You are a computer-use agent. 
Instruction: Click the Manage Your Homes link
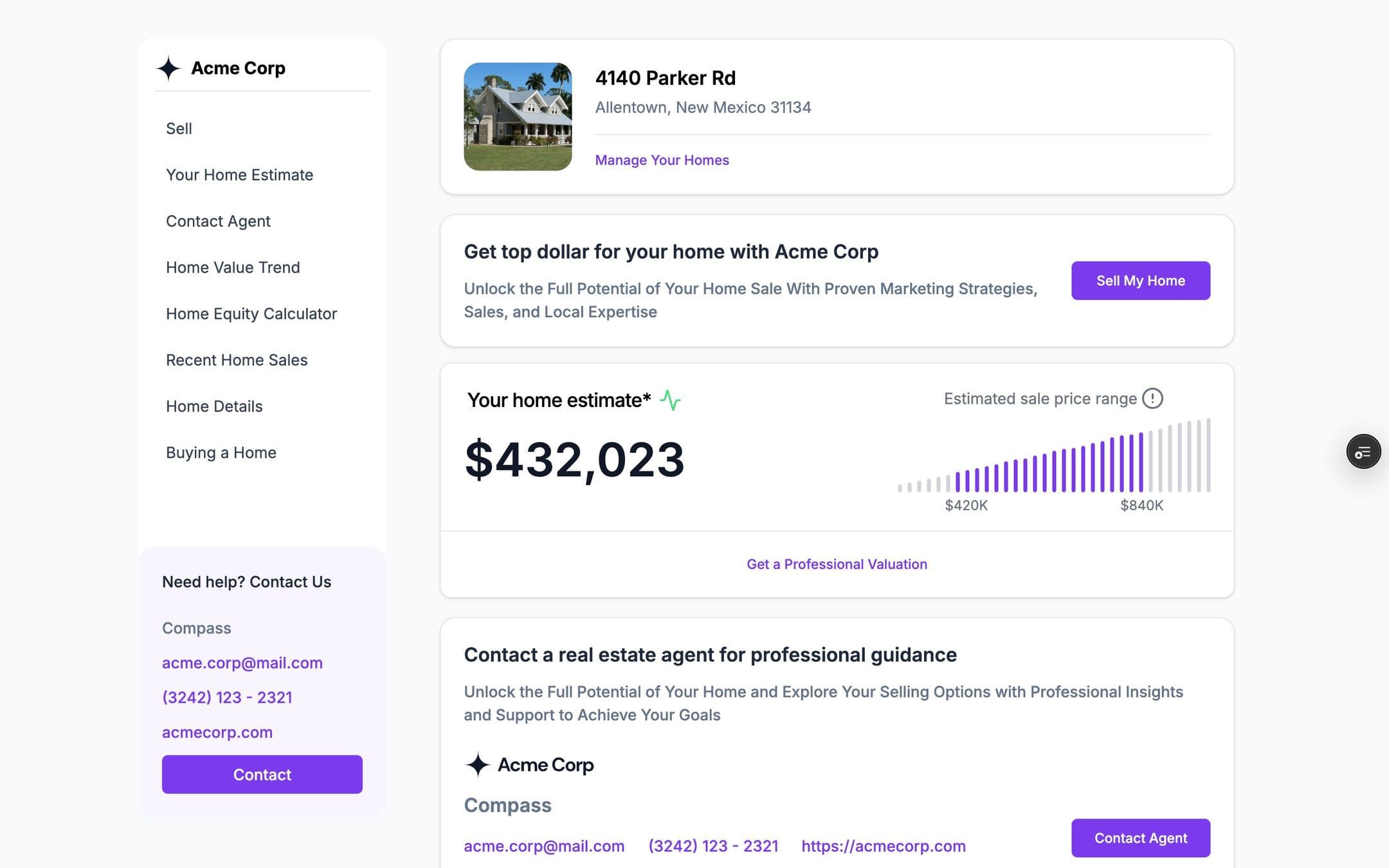tap(662, 160)
